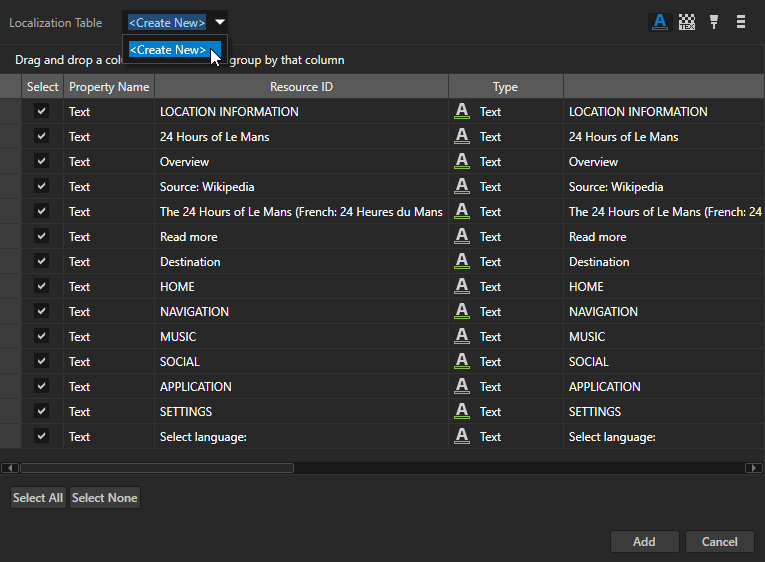The image size is (765, 562).
Task: Click the TEX texture resource filter icon
Action: [x=687, y=22]
